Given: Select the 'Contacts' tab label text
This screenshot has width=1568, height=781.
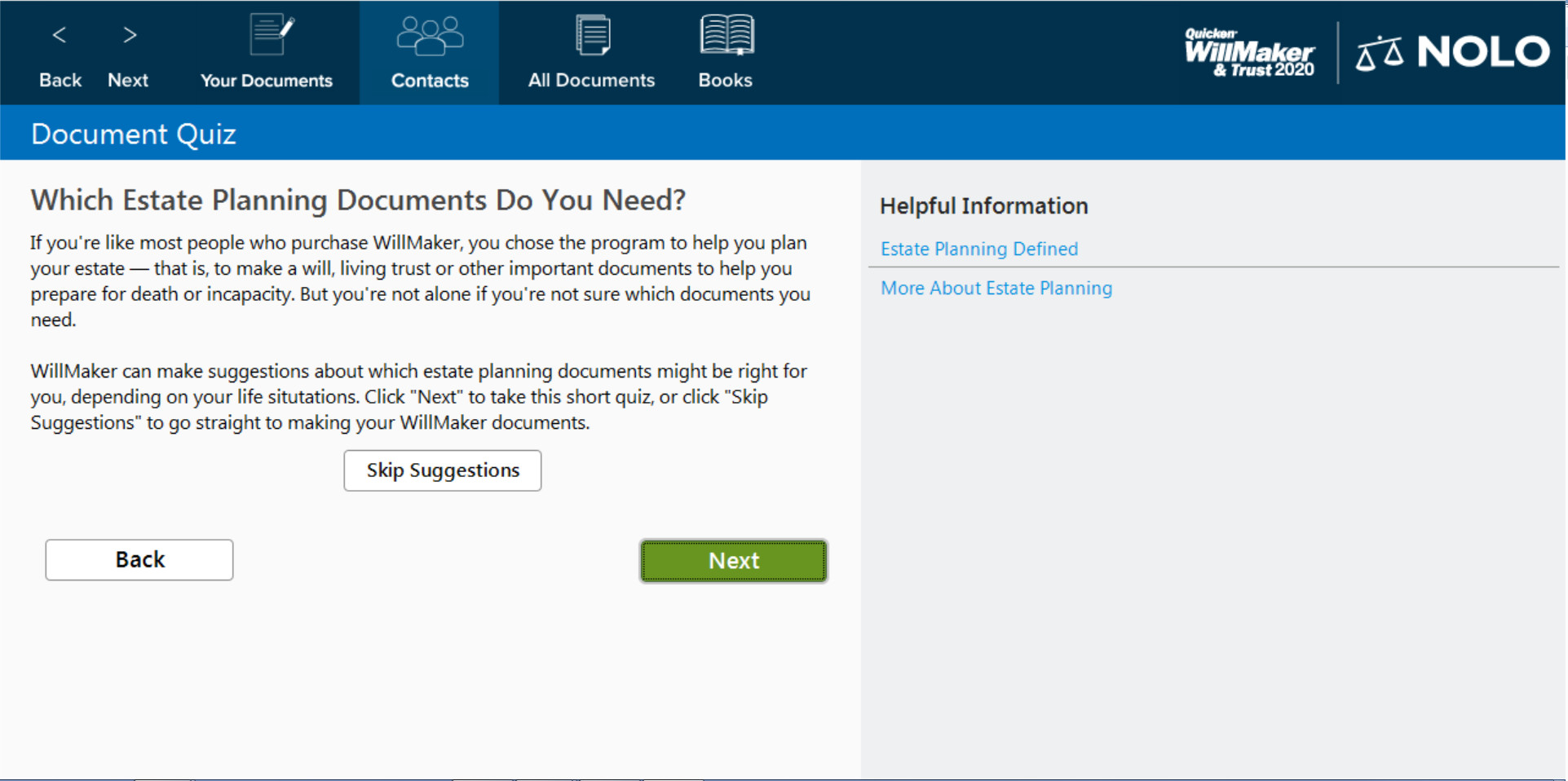Looking at the screenshot, I should click(430, 81).
